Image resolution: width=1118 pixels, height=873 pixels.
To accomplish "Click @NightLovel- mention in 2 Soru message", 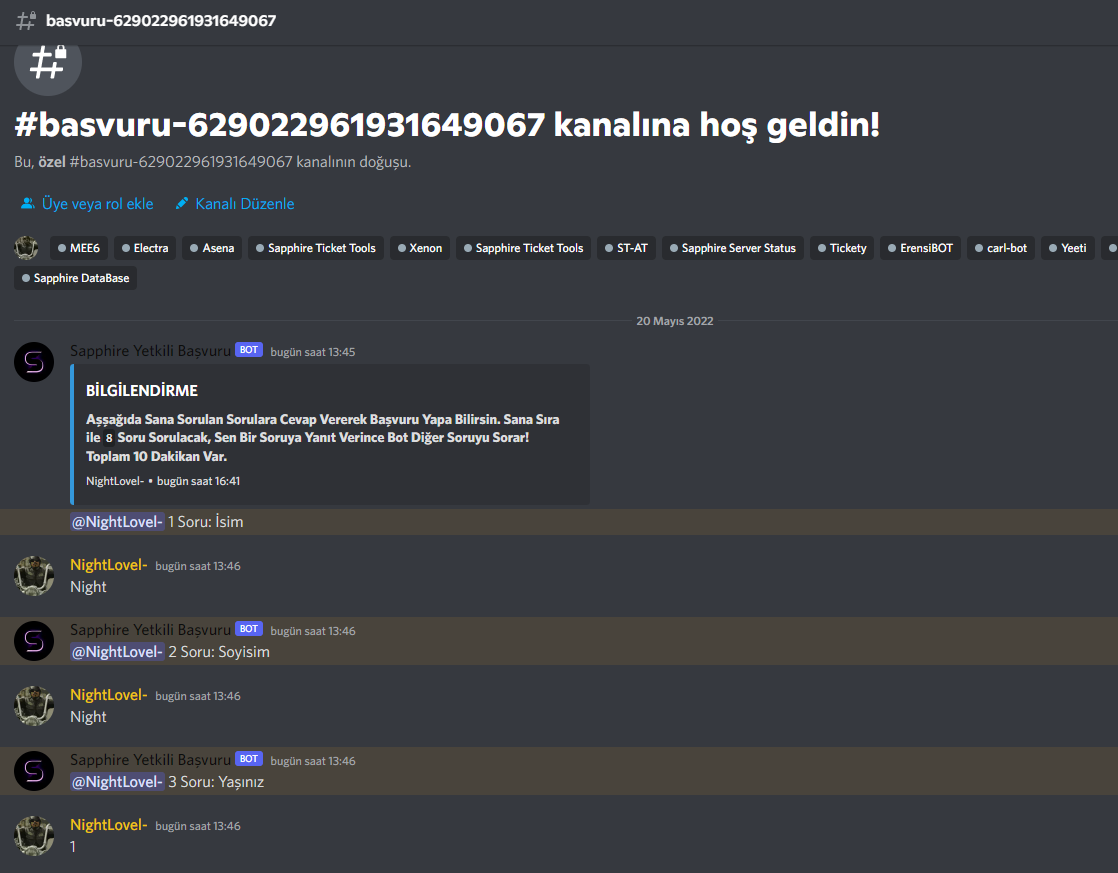I will point(118,652).
